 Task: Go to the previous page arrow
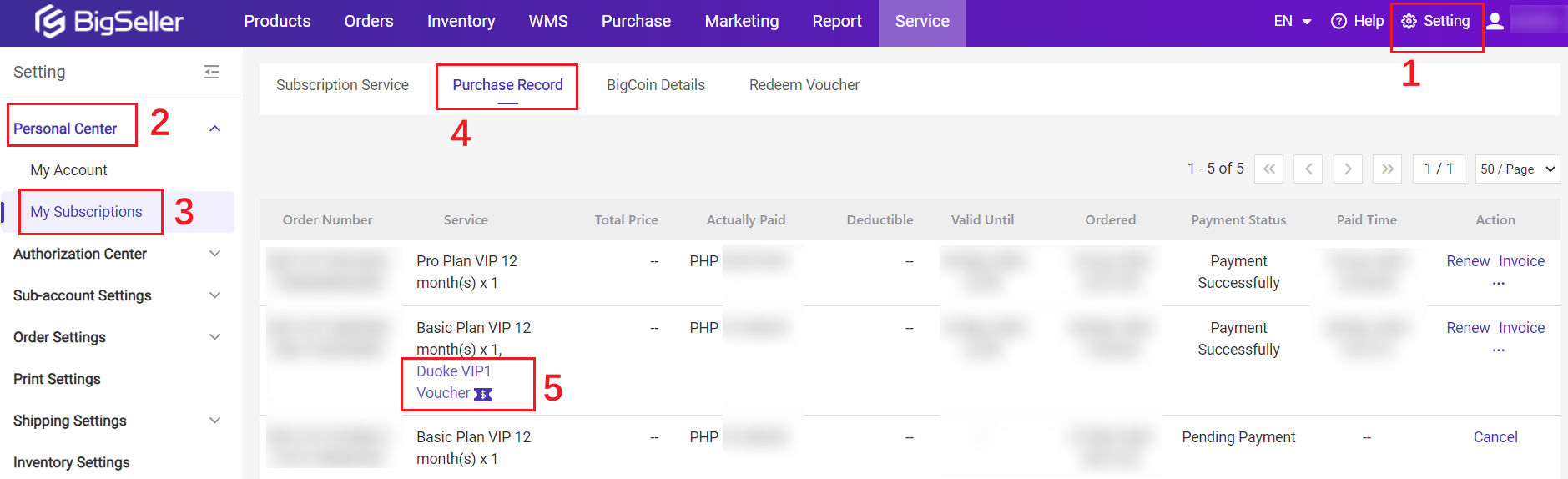click(1308, 169)
